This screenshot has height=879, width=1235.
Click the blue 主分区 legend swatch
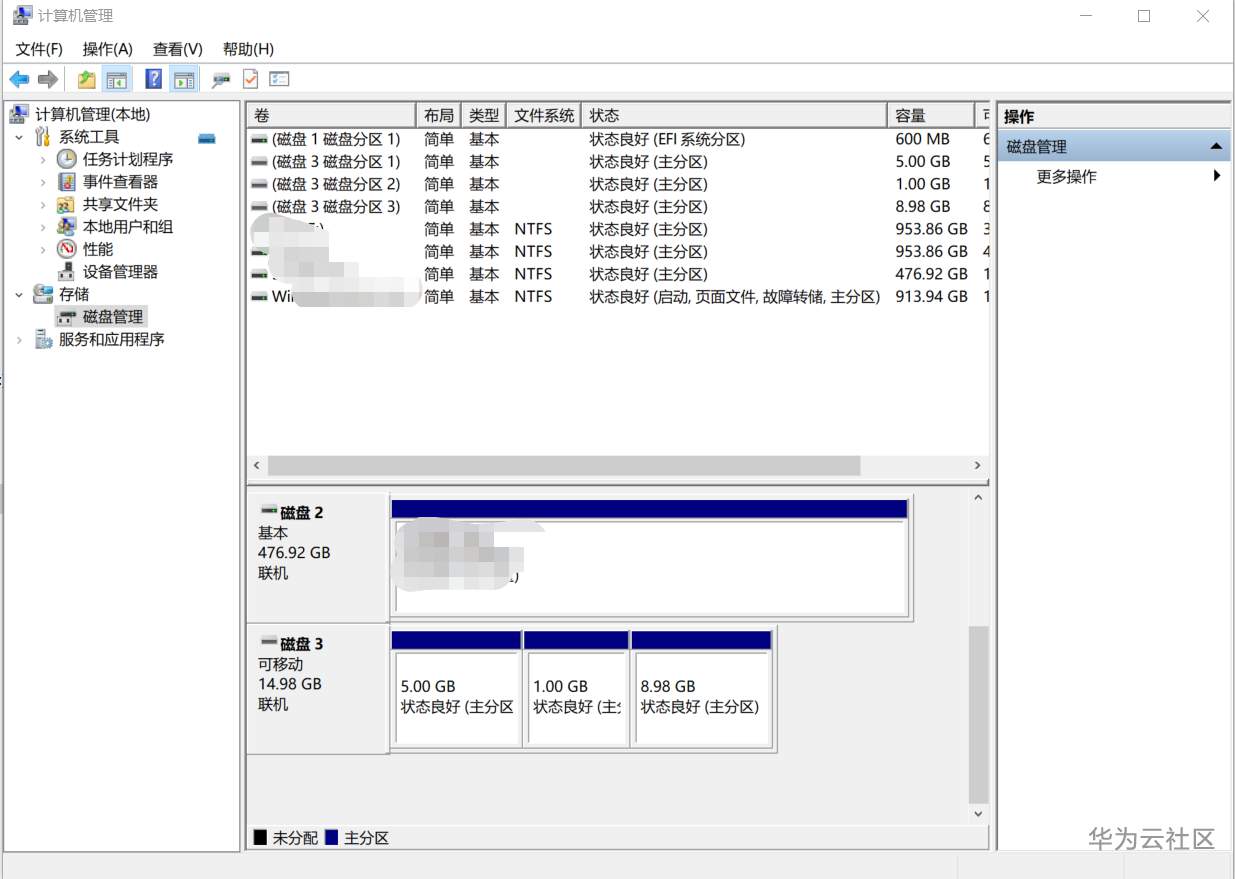332,837
